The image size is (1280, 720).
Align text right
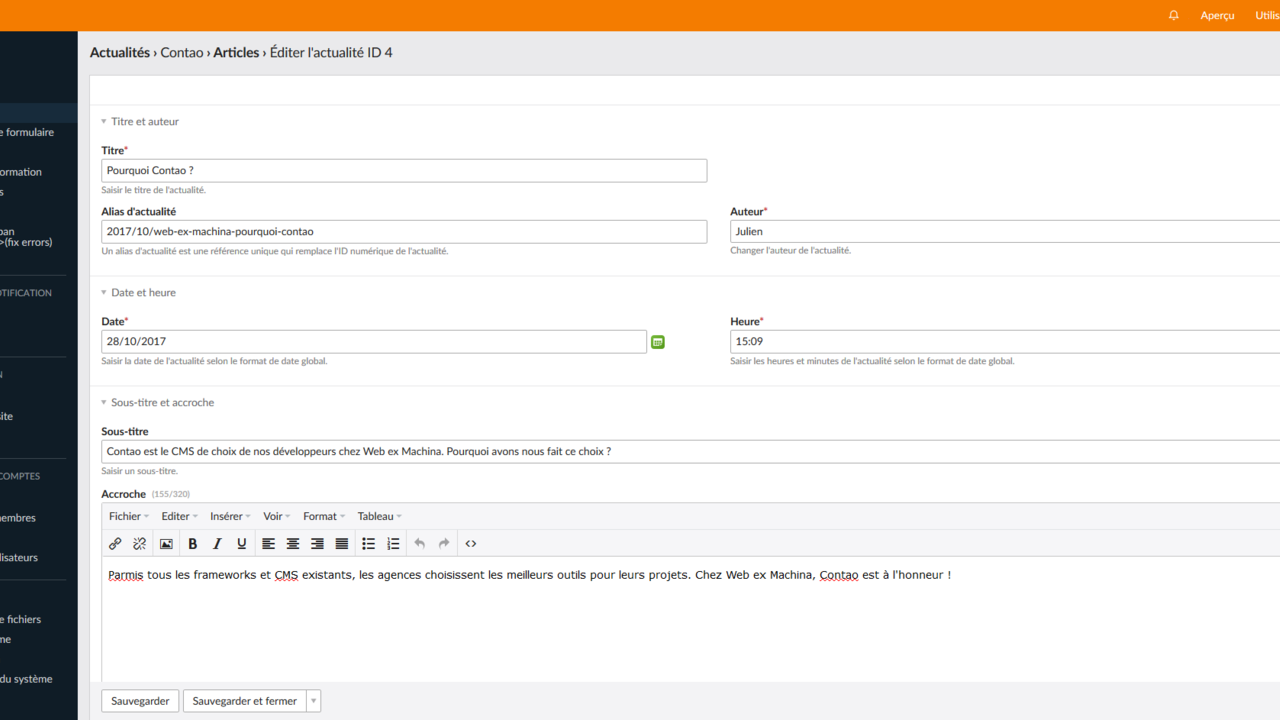pyautogui.click(x=317, y=544)
